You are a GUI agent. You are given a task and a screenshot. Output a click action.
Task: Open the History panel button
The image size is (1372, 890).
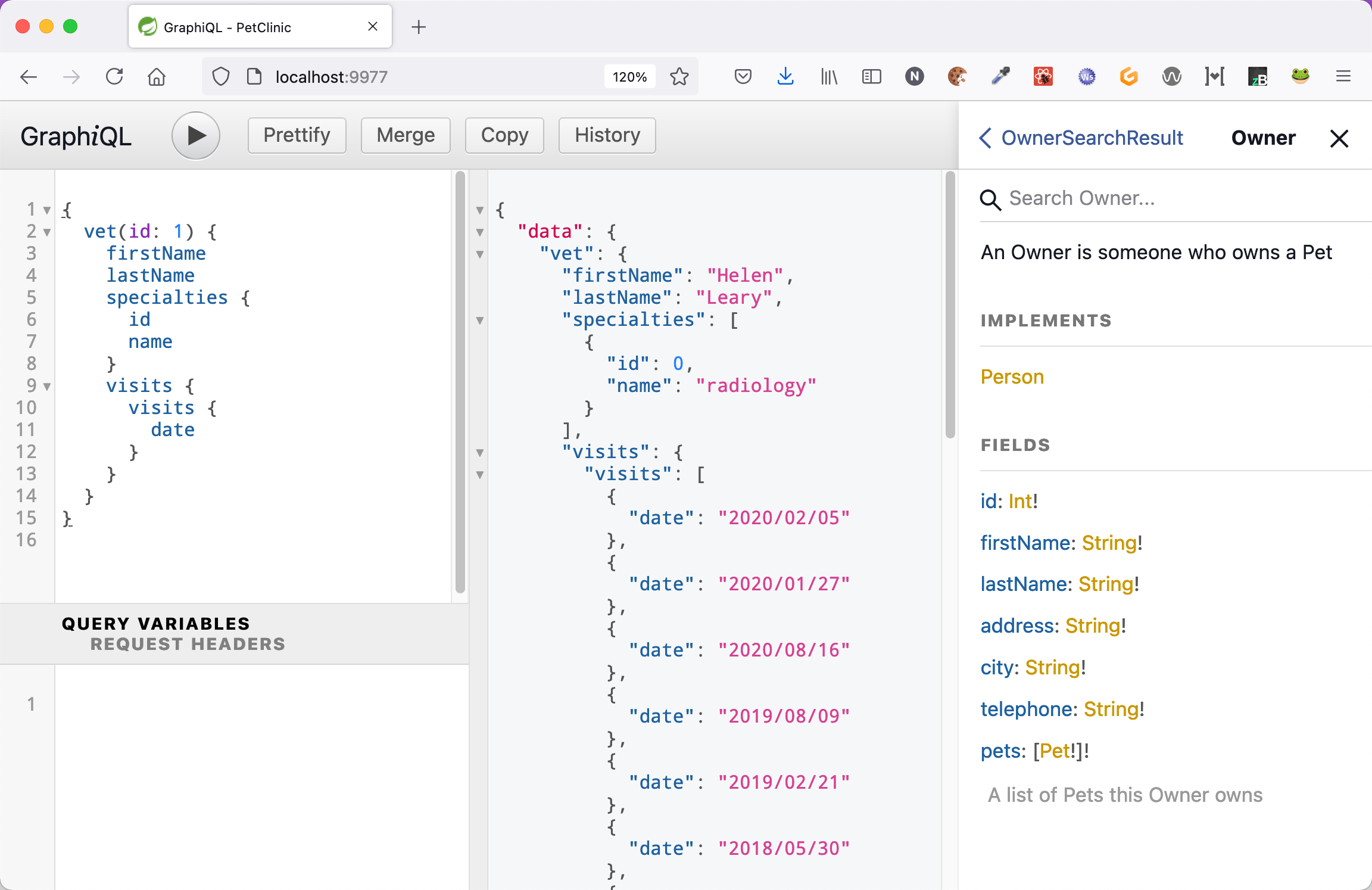[x=607, y=135]
